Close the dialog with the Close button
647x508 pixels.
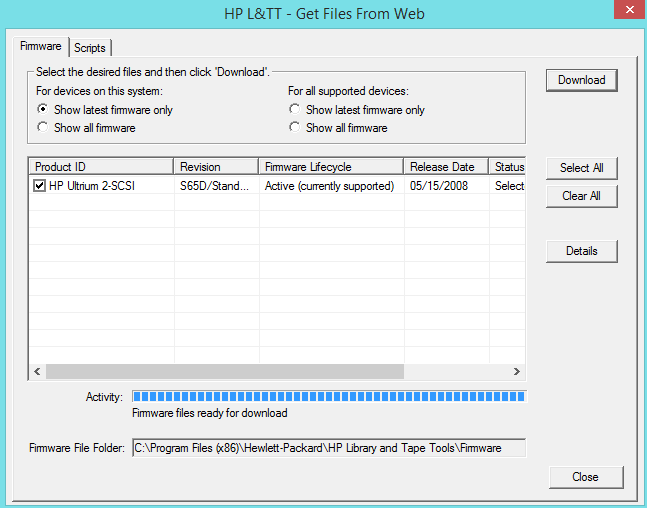(x=586, y=477)
